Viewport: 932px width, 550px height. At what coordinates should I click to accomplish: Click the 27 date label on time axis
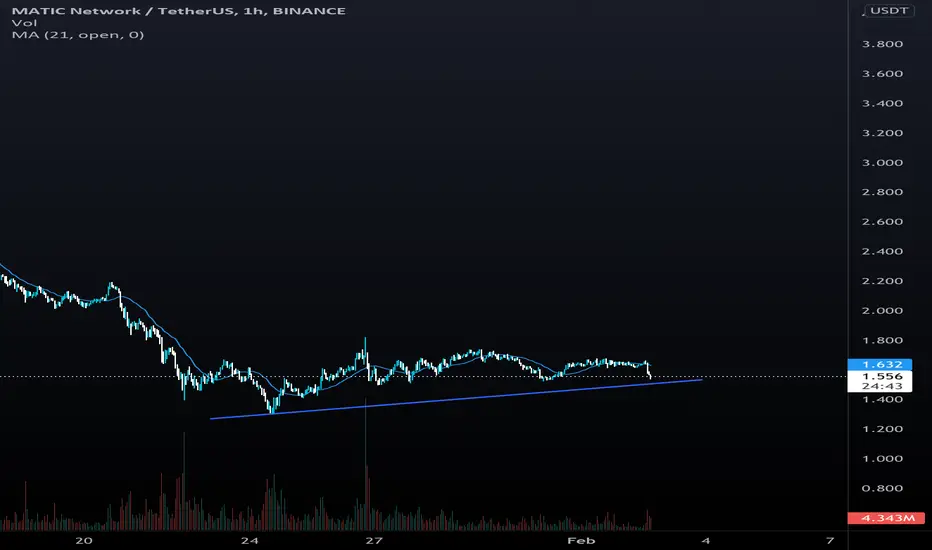pyautogui.click(x=373, y=540)
